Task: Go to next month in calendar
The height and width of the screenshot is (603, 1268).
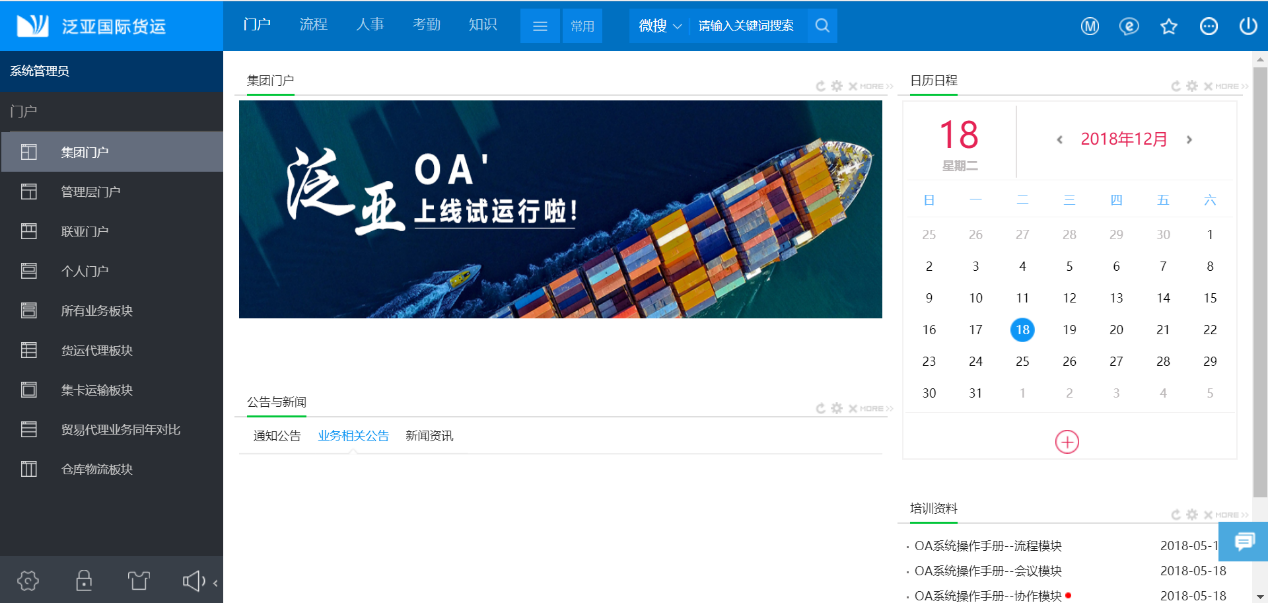Action: click(x=1189, y=140)
